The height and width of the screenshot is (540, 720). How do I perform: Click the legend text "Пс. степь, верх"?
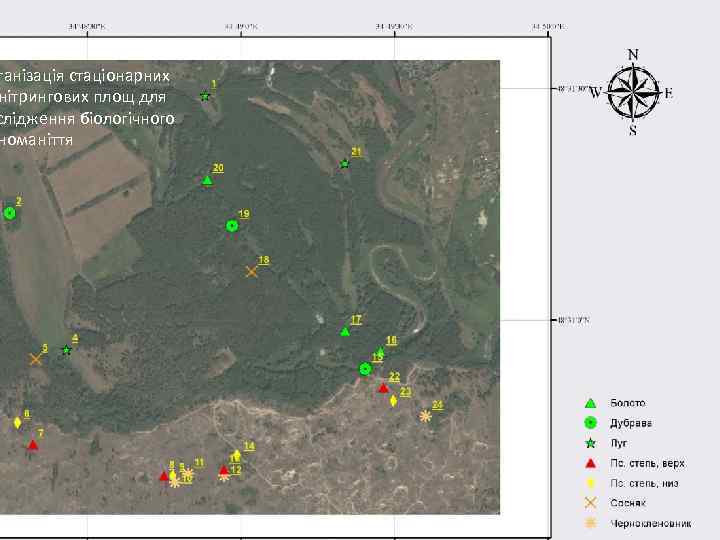(647, 463)
